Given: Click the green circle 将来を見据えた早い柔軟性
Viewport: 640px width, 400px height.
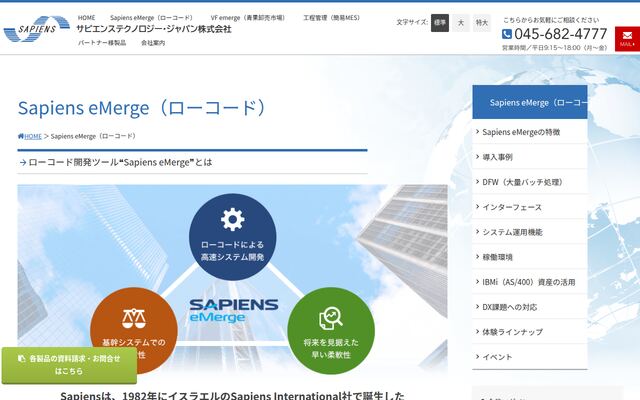Looking at the screenshot, I should click(331, 331).
